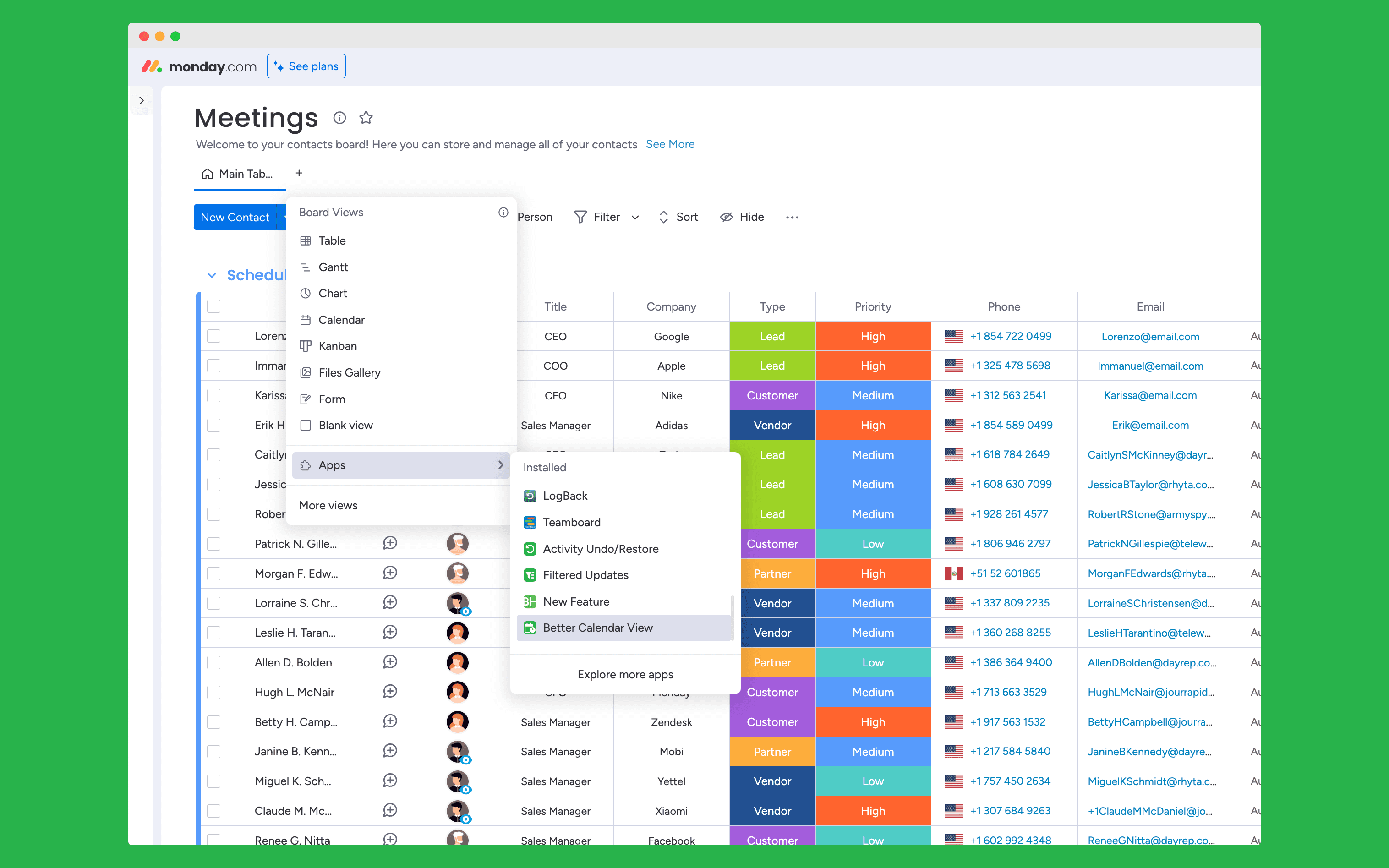Collapse the Scheduled group chevron
Viewport: 1389px width, 868px height.
[x=212, y=275]
